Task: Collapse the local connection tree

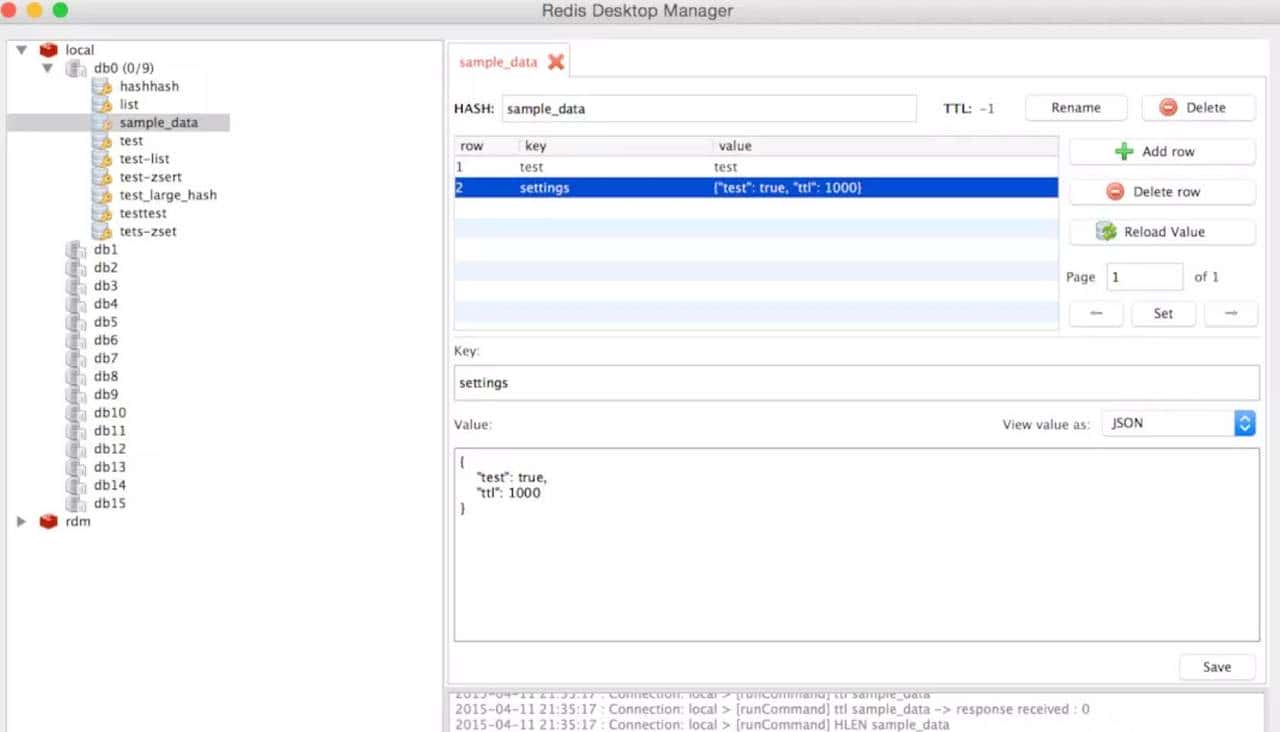Action: click(x=21, y=50)
